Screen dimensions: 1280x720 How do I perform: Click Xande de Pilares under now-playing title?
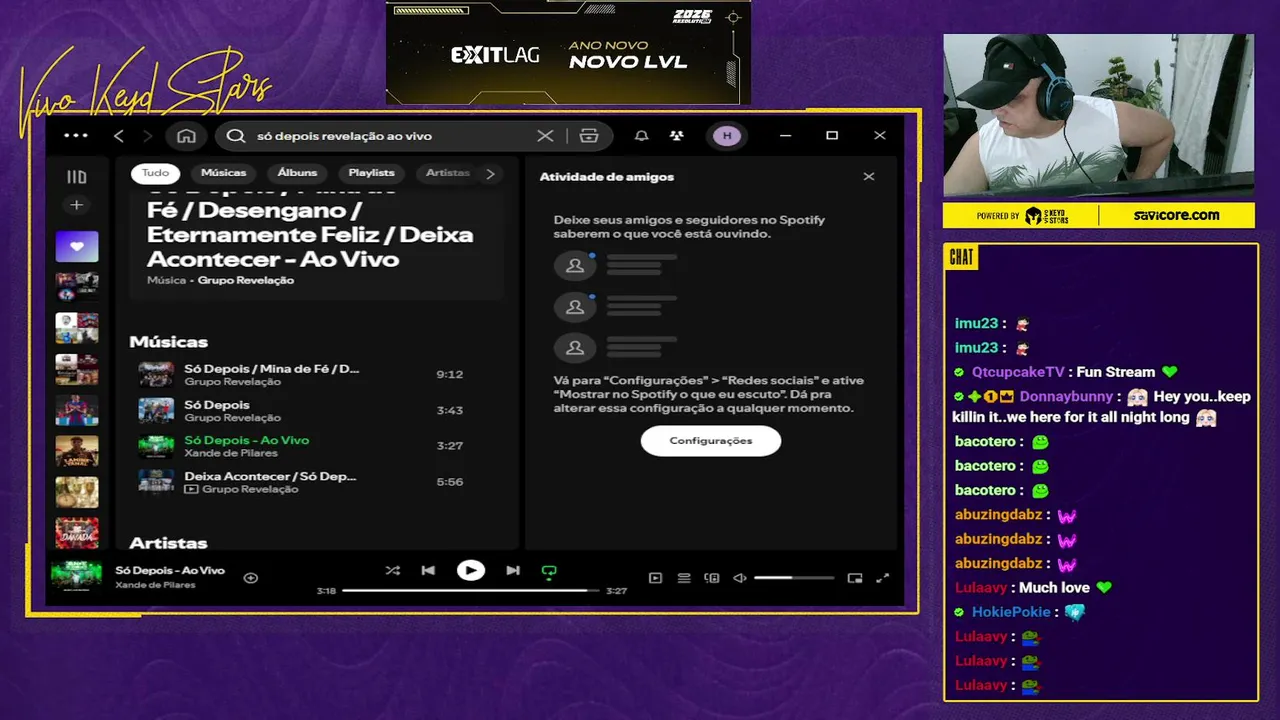coord(155,584)
